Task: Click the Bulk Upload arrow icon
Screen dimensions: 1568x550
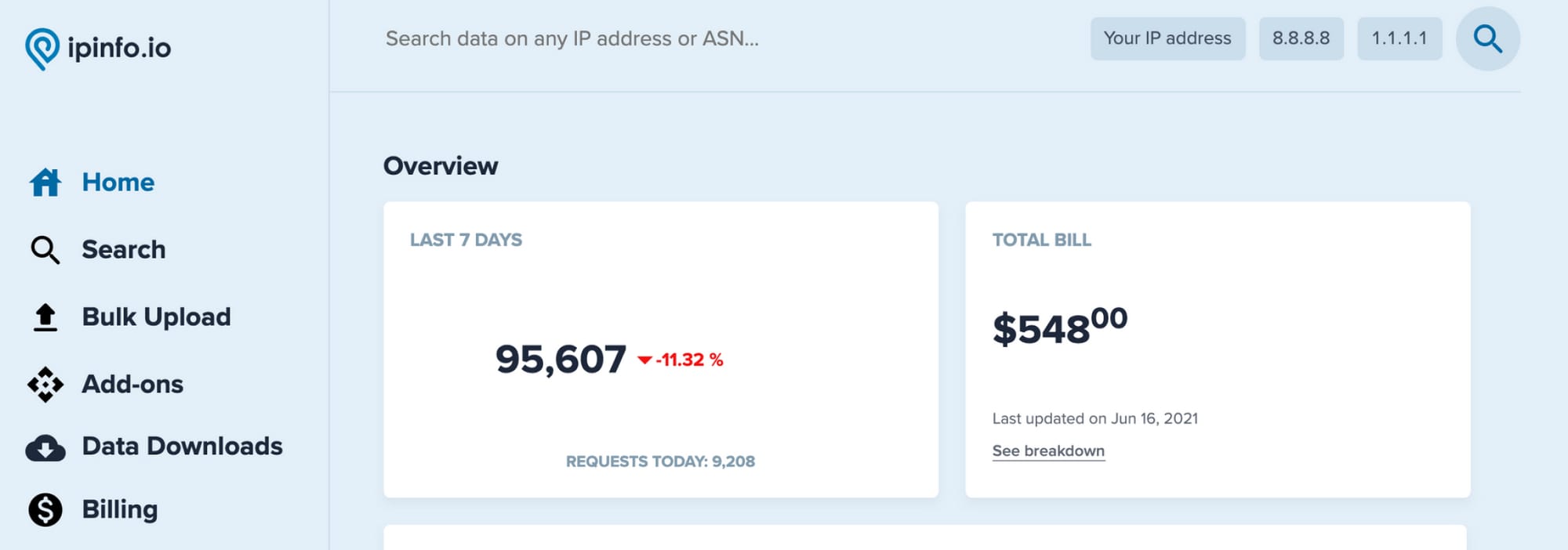Action: click(x=45, y=317)
